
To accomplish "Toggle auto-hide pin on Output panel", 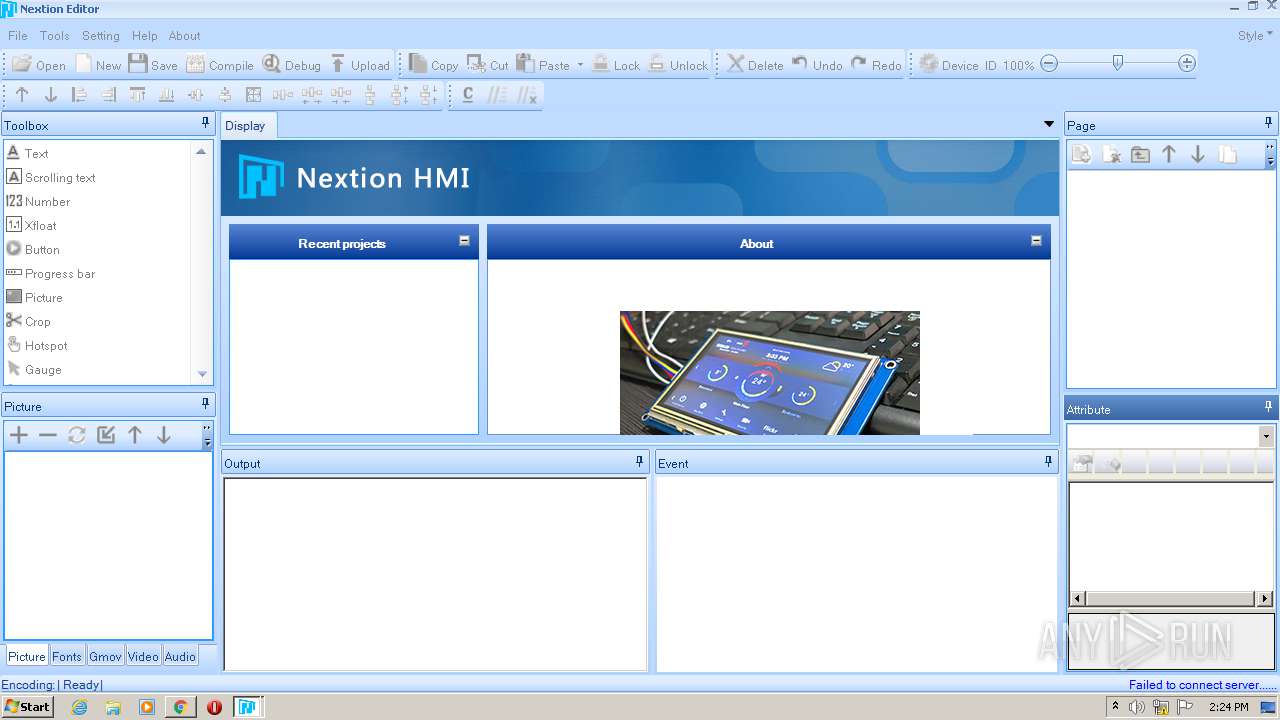I will (x=640, y=461).
